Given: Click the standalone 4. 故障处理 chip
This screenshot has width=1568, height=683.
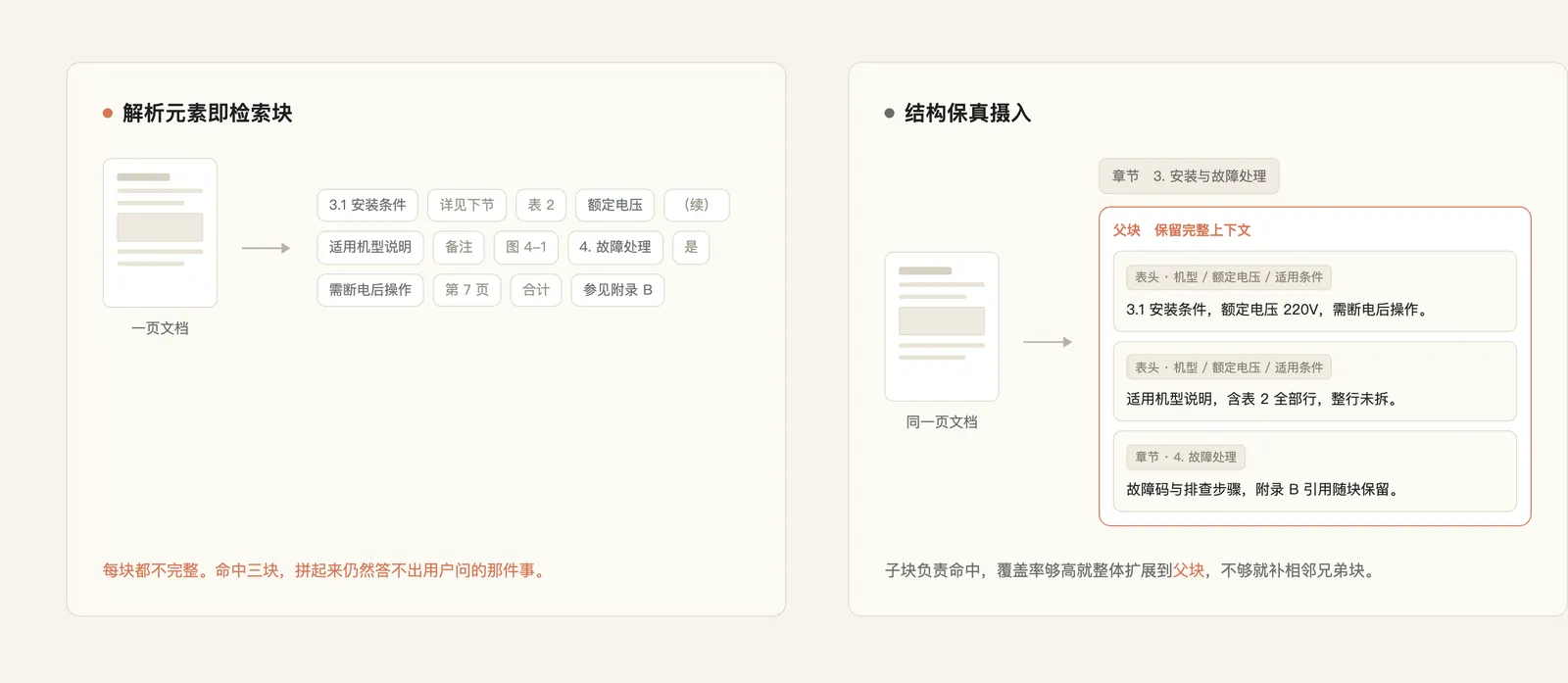Looking at the screenshot, I should [615, 247].
